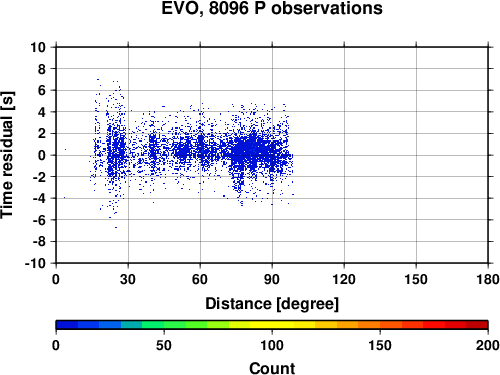Click the dark red colorbar segment near 200

(x=477, y=324)
